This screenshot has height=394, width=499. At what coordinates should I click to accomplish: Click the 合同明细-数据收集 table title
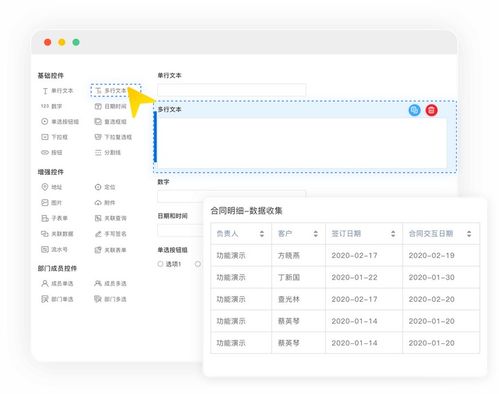(x=246, y=211)
